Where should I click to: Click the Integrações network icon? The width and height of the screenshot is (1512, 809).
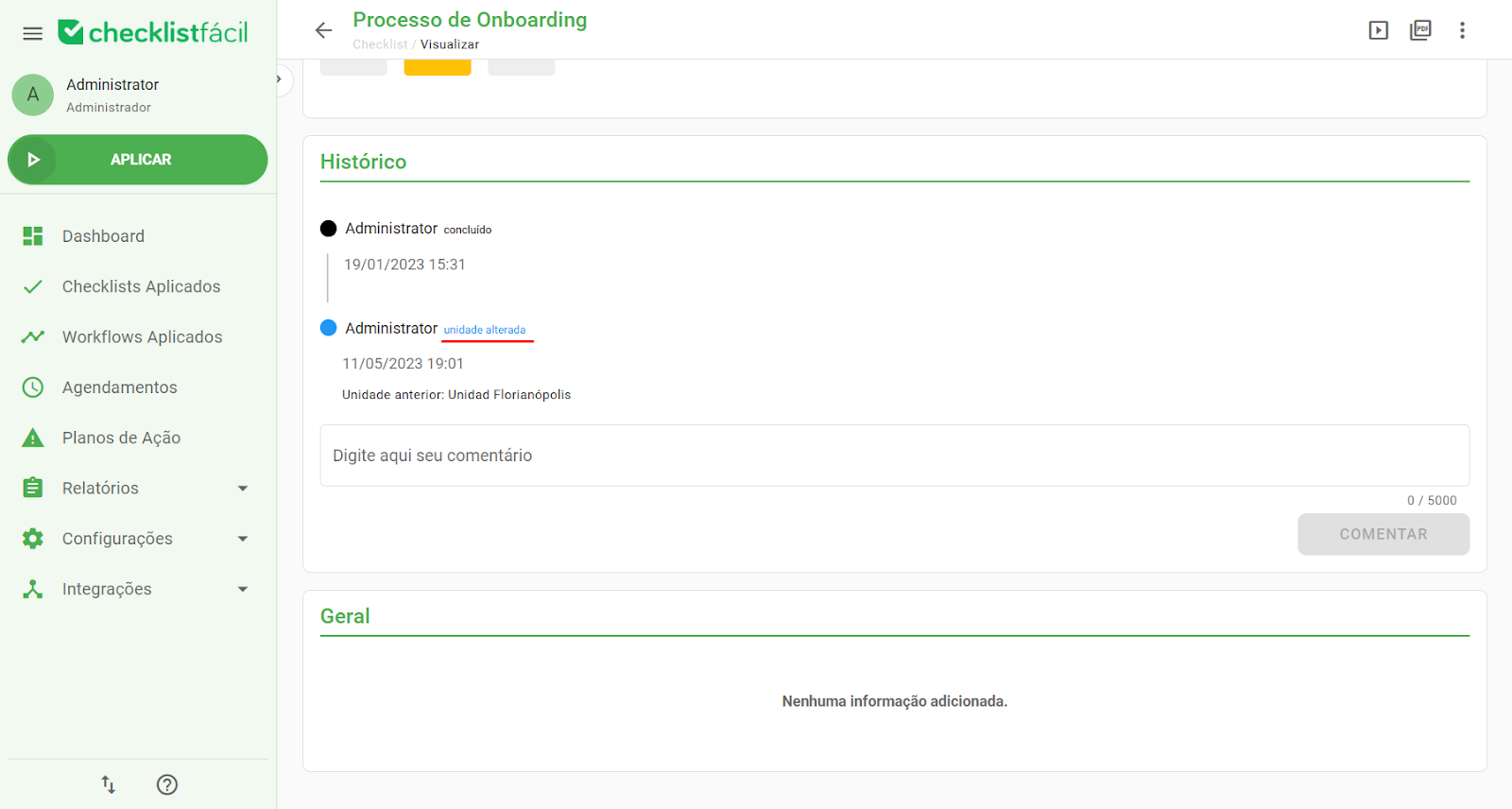click(33, 589)
